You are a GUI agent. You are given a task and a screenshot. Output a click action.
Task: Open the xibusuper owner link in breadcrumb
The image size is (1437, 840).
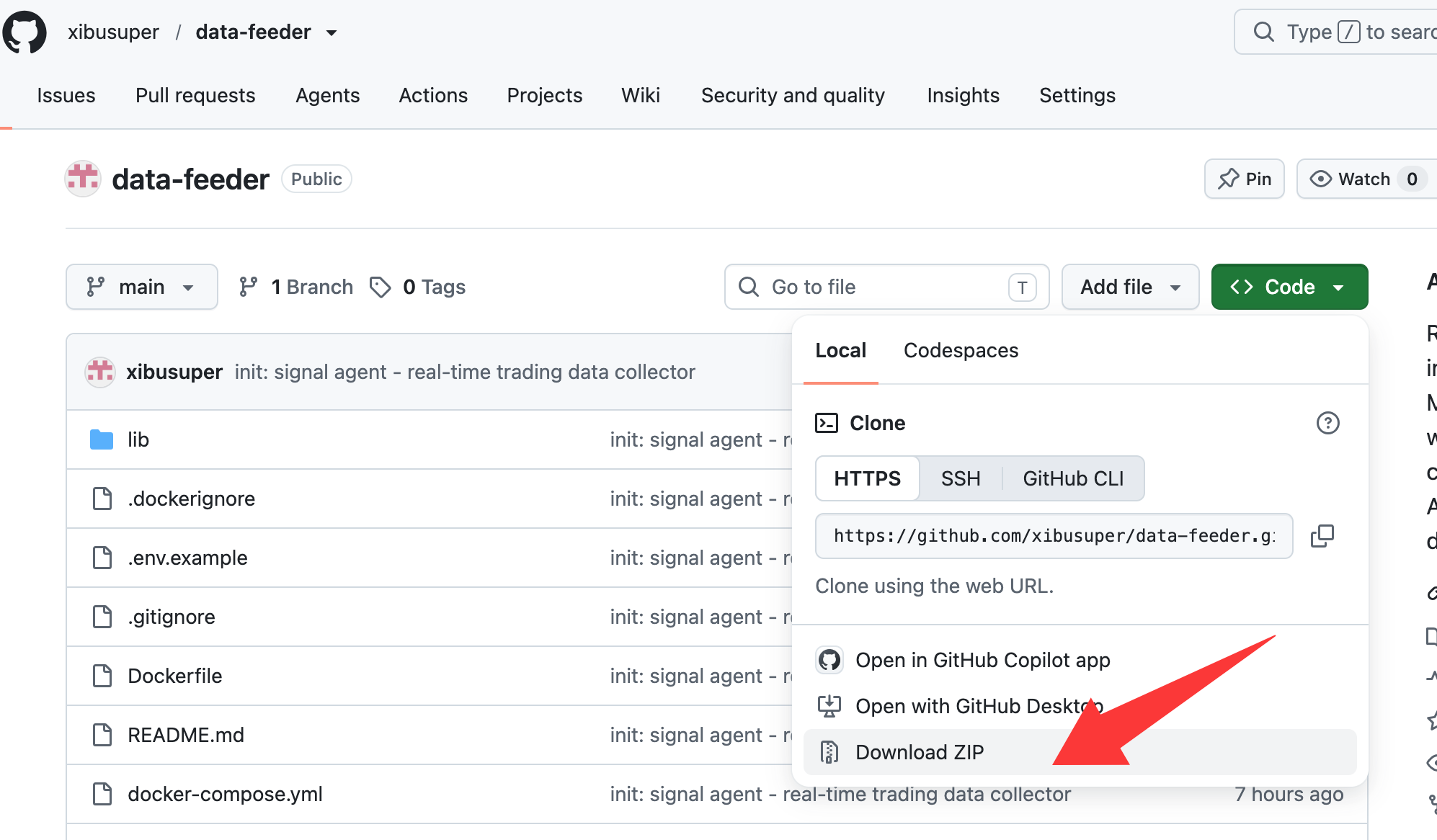113,32
